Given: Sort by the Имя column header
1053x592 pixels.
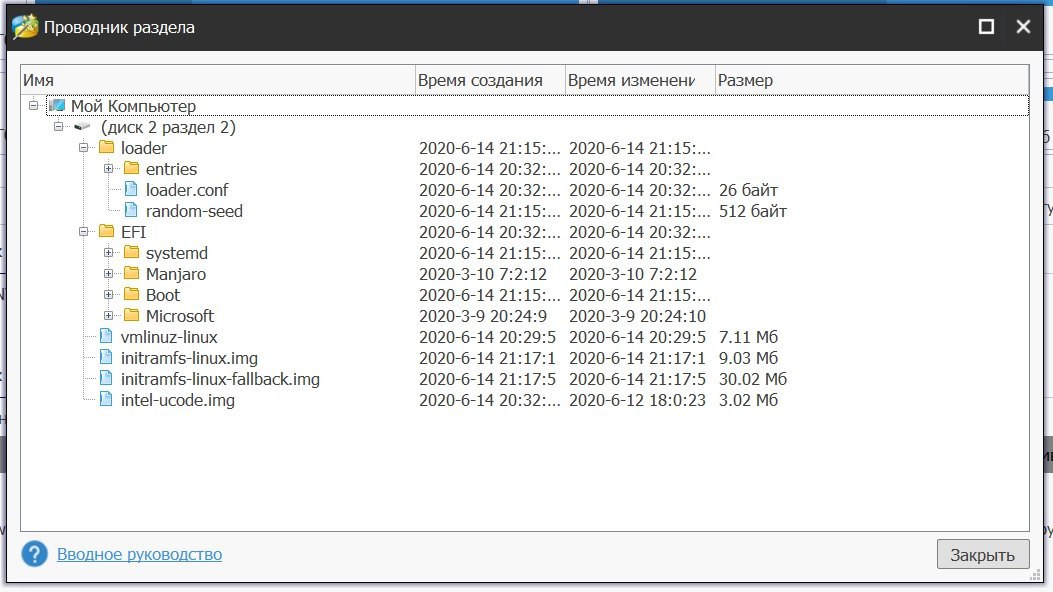Looking at the screenshot, I should pos(218,80).
